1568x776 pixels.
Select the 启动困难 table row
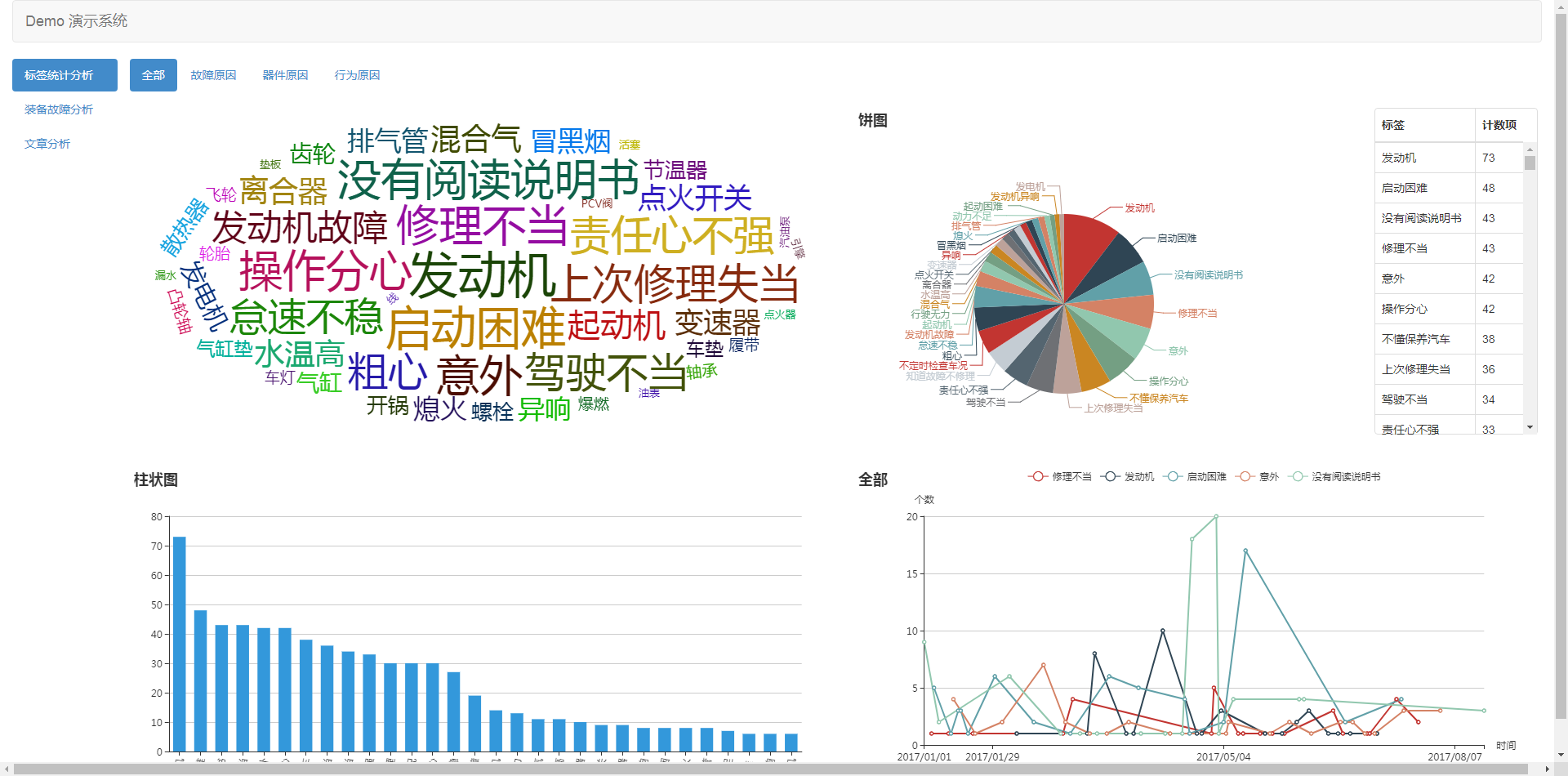[x=1449, y=188]
